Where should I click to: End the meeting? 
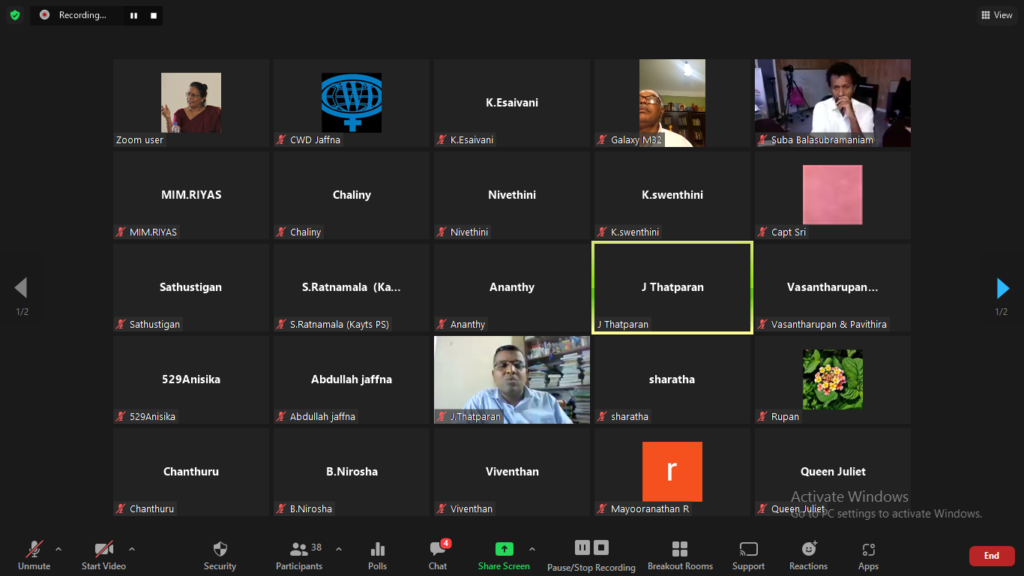(x=991, y=556)
